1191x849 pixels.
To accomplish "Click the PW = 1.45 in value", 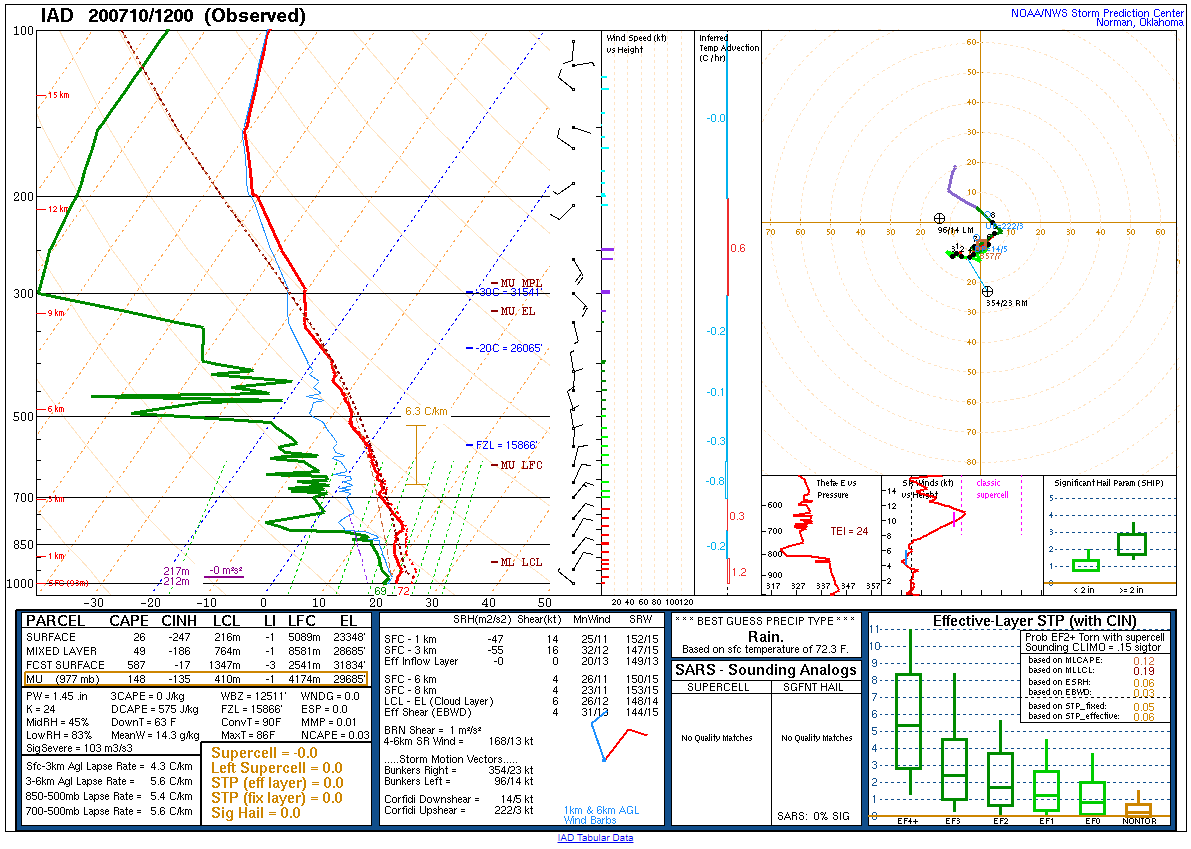I will tap(57, 696).
